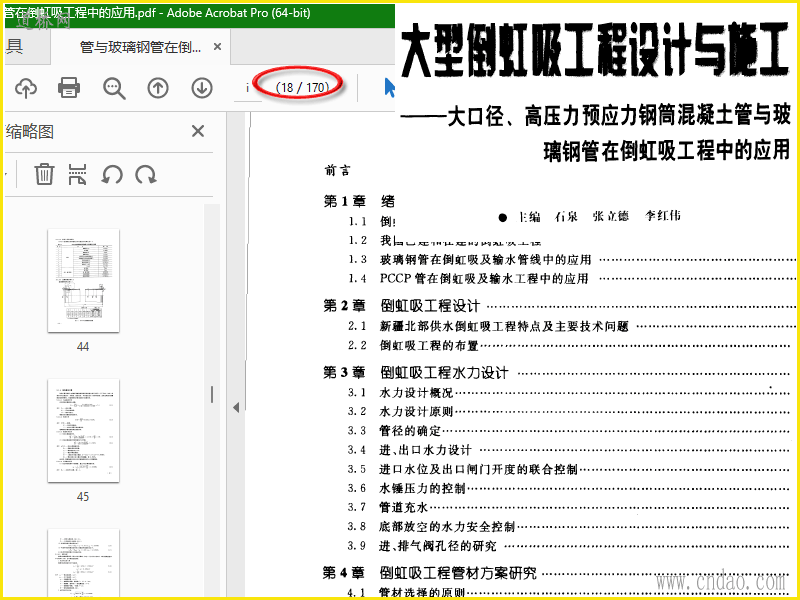Click contents entry 前言
This screenshot has width=800, height=600.
tap(338, 170)
